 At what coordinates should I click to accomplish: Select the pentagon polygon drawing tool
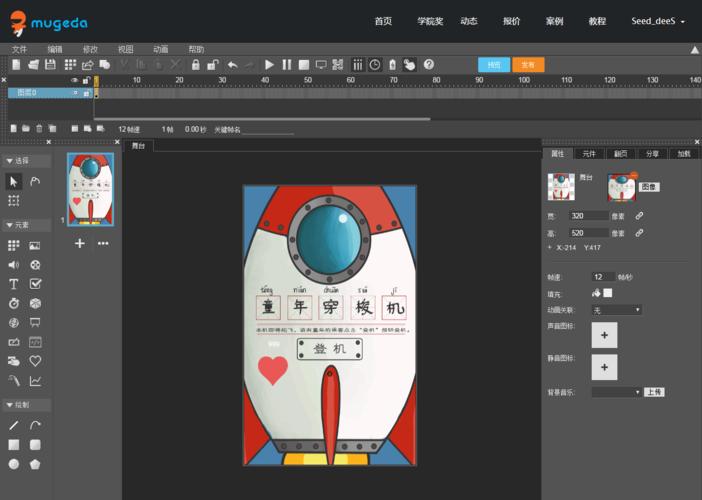click(x=35, y=464)
